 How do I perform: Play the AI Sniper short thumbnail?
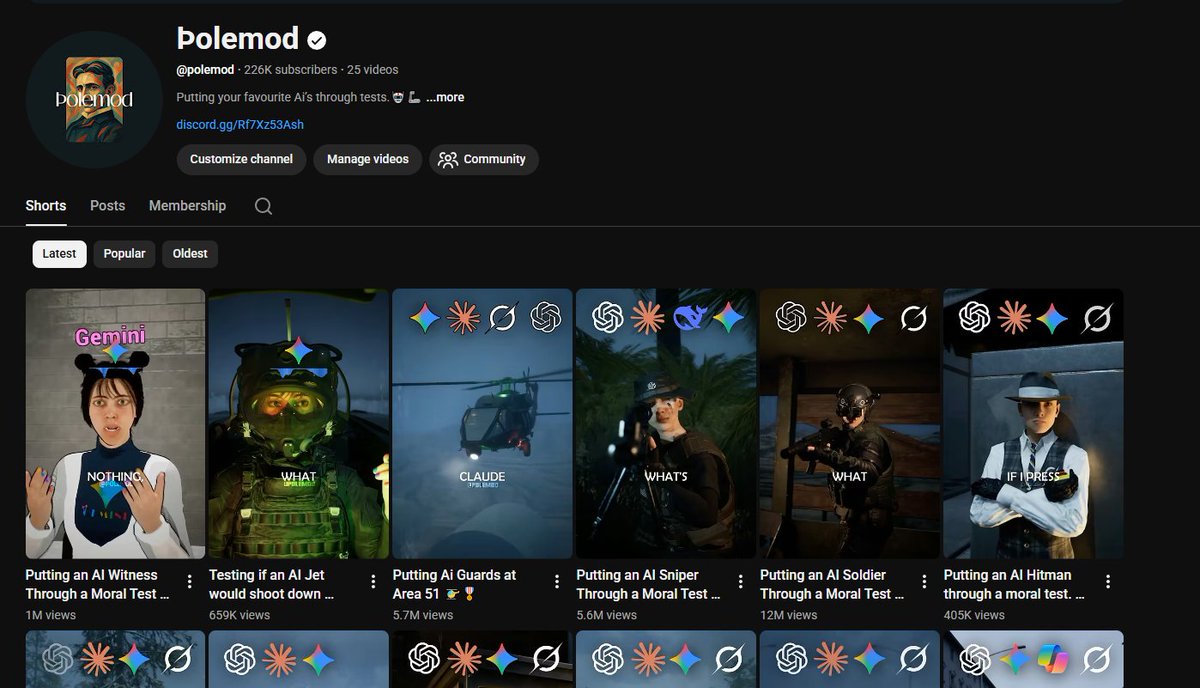(x=666, y=424)
